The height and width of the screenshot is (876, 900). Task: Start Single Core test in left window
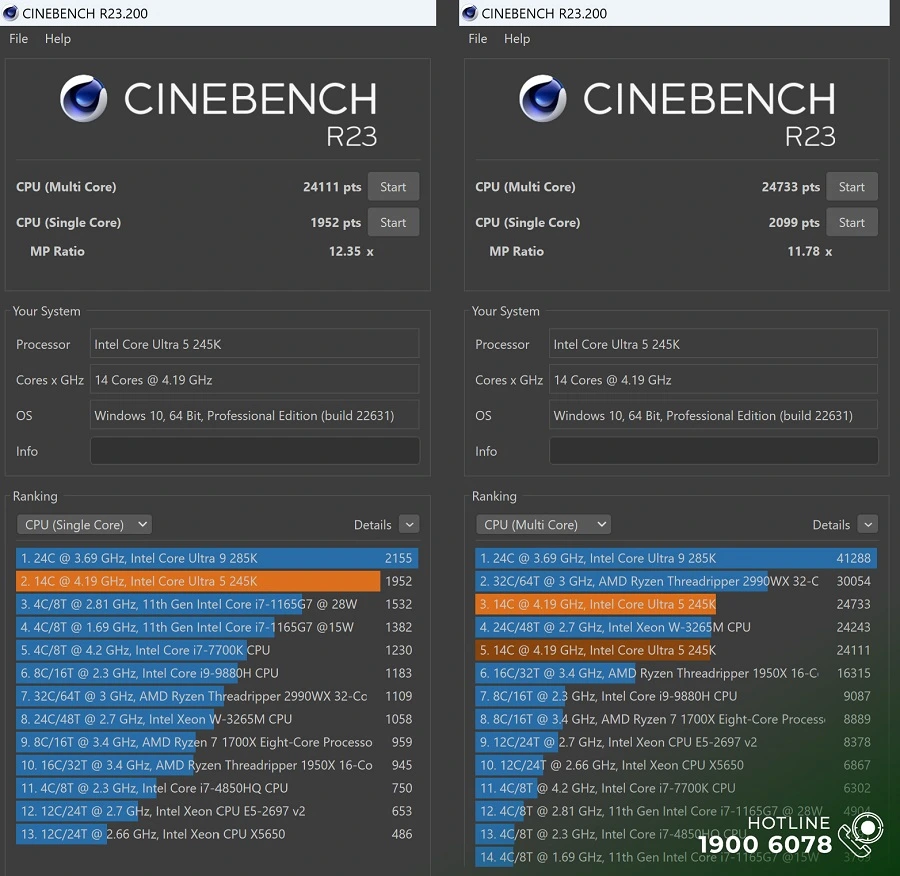(393, 222)
